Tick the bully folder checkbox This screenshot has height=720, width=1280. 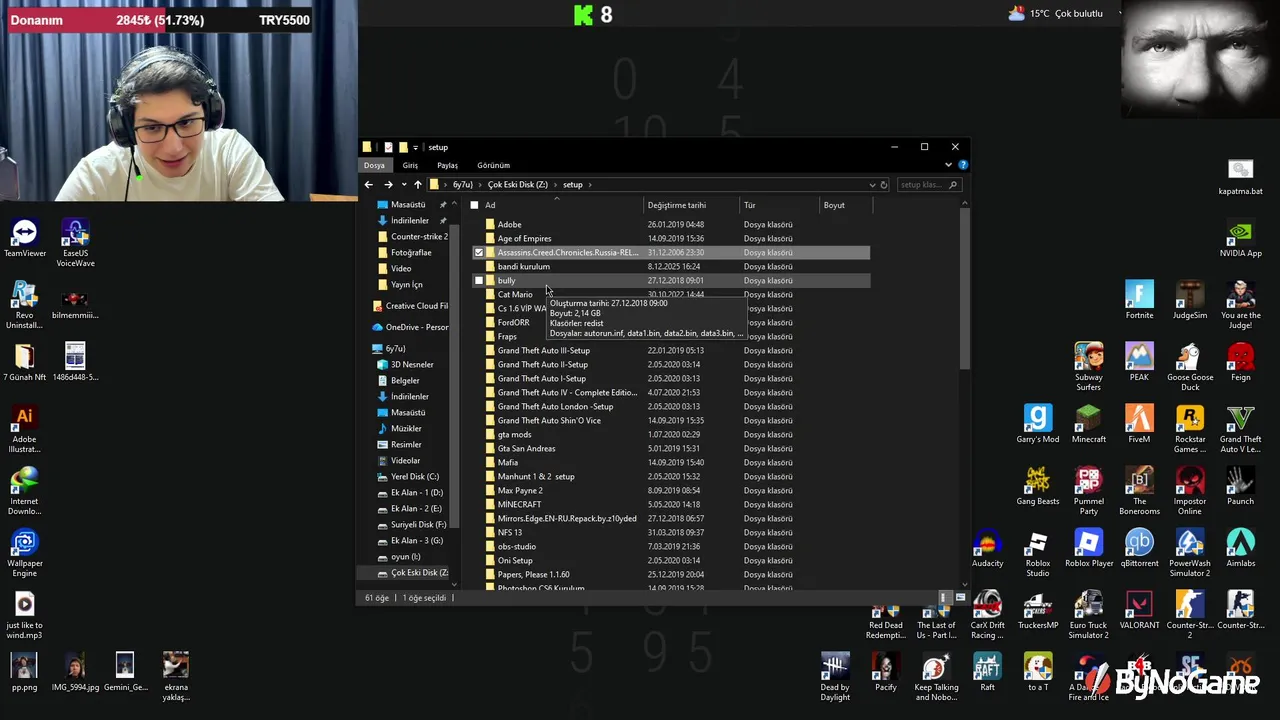(x=478, y=281)
